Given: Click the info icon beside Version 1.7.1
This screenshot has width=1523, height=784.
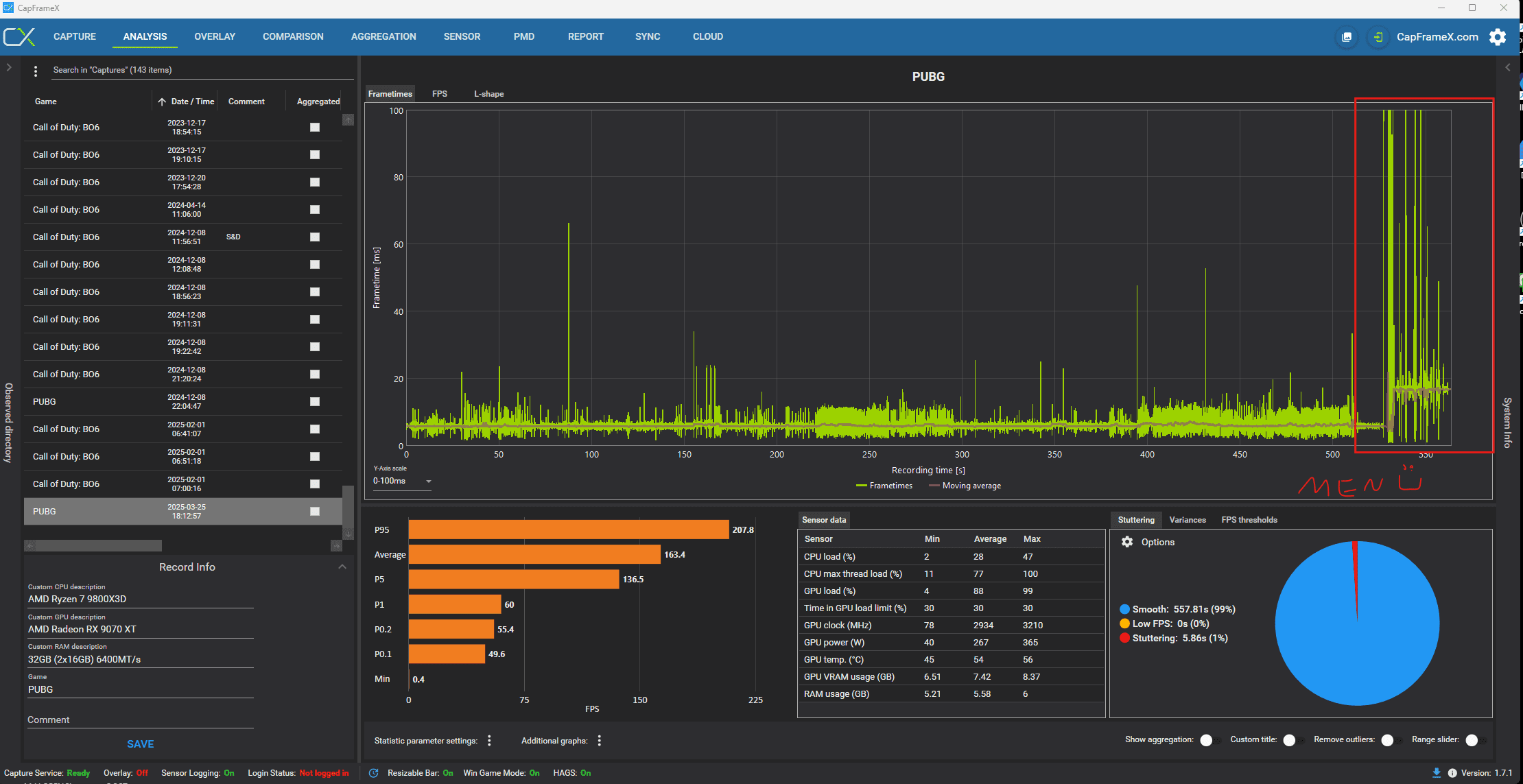Looking at the screenshot, I should click(1452, 773).
